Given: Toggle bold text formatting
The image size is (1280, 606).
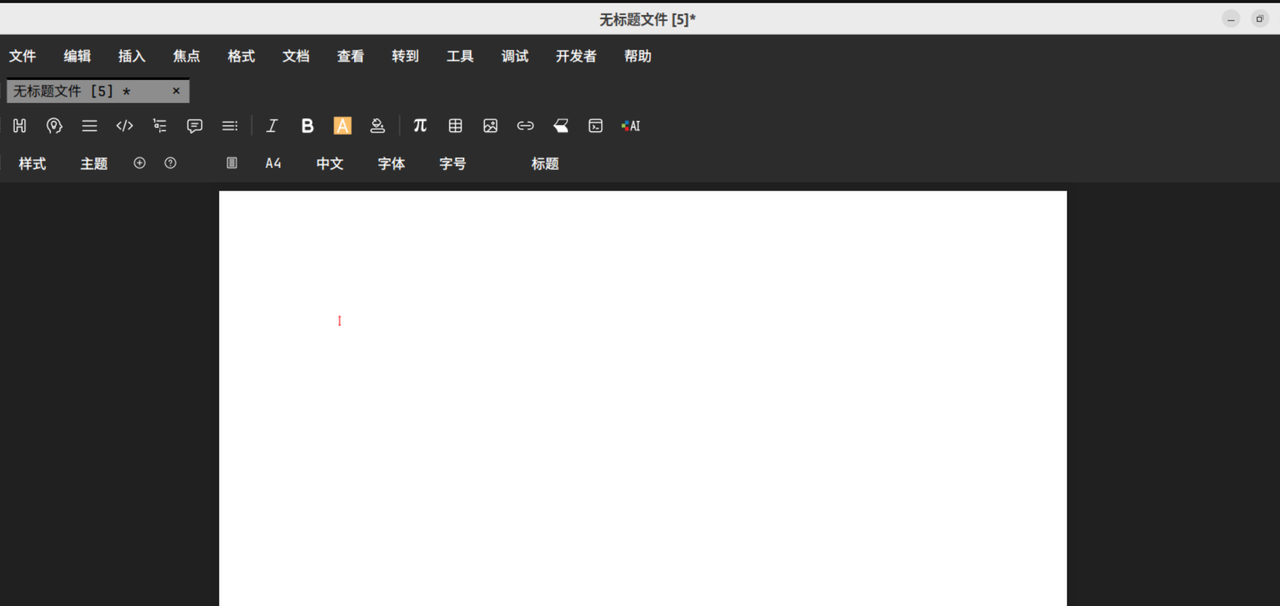Looking at the screenshot, I should (308, 126).
